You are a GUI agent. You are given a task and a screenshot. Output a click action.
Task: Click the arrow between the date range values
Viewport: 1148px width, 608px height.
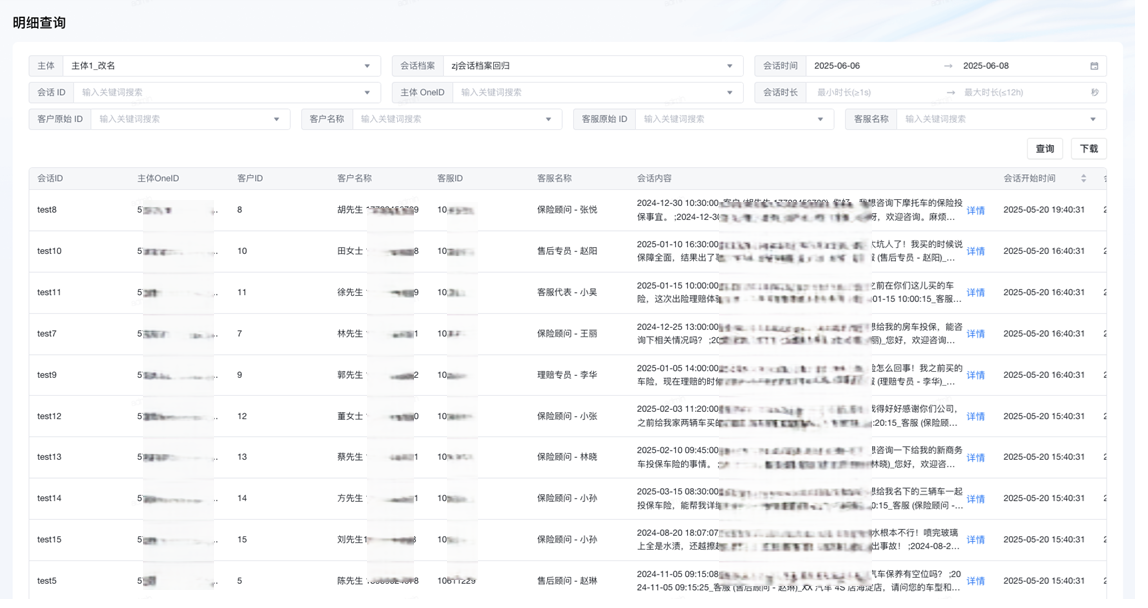pos(948,66)
